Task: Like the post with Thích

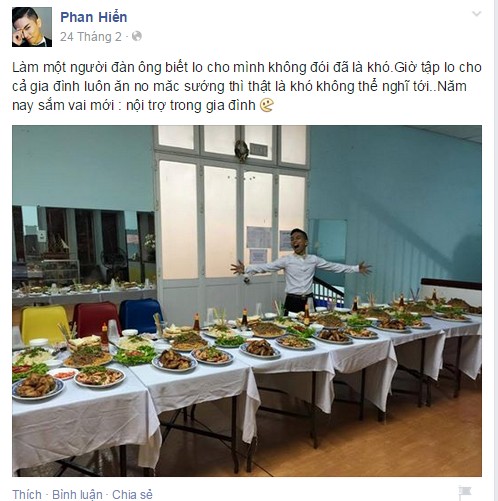Action: click(27, 494)
